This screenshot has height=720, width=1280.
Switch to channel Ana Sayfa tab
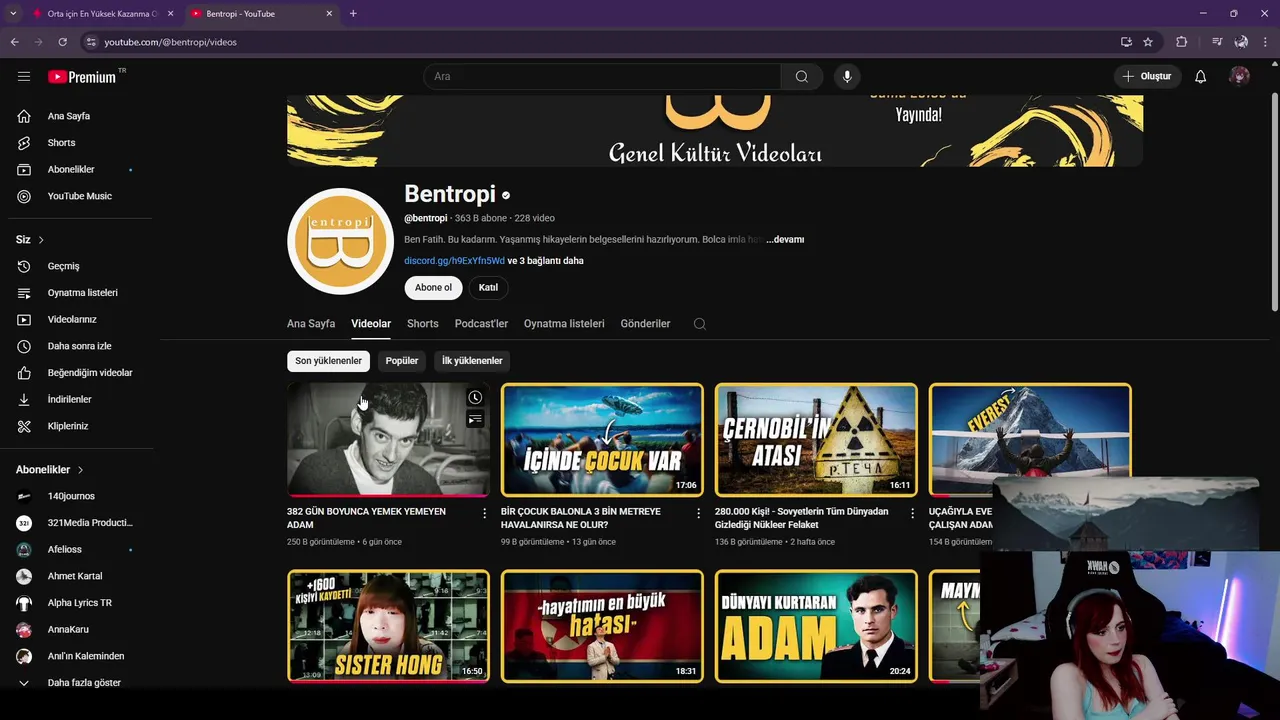click(311, 324)
